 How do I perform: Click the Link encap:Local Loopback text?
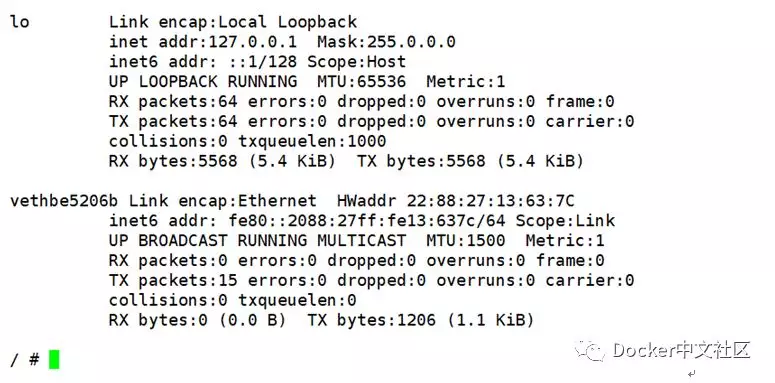pos(233,22)
